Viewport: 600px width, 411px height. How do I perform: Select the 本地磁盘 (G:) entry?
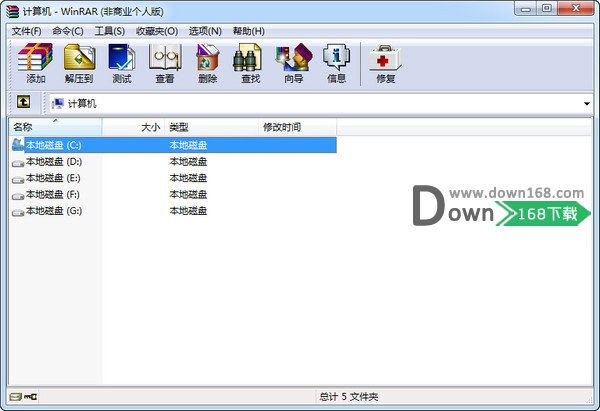tap(54, 211)
